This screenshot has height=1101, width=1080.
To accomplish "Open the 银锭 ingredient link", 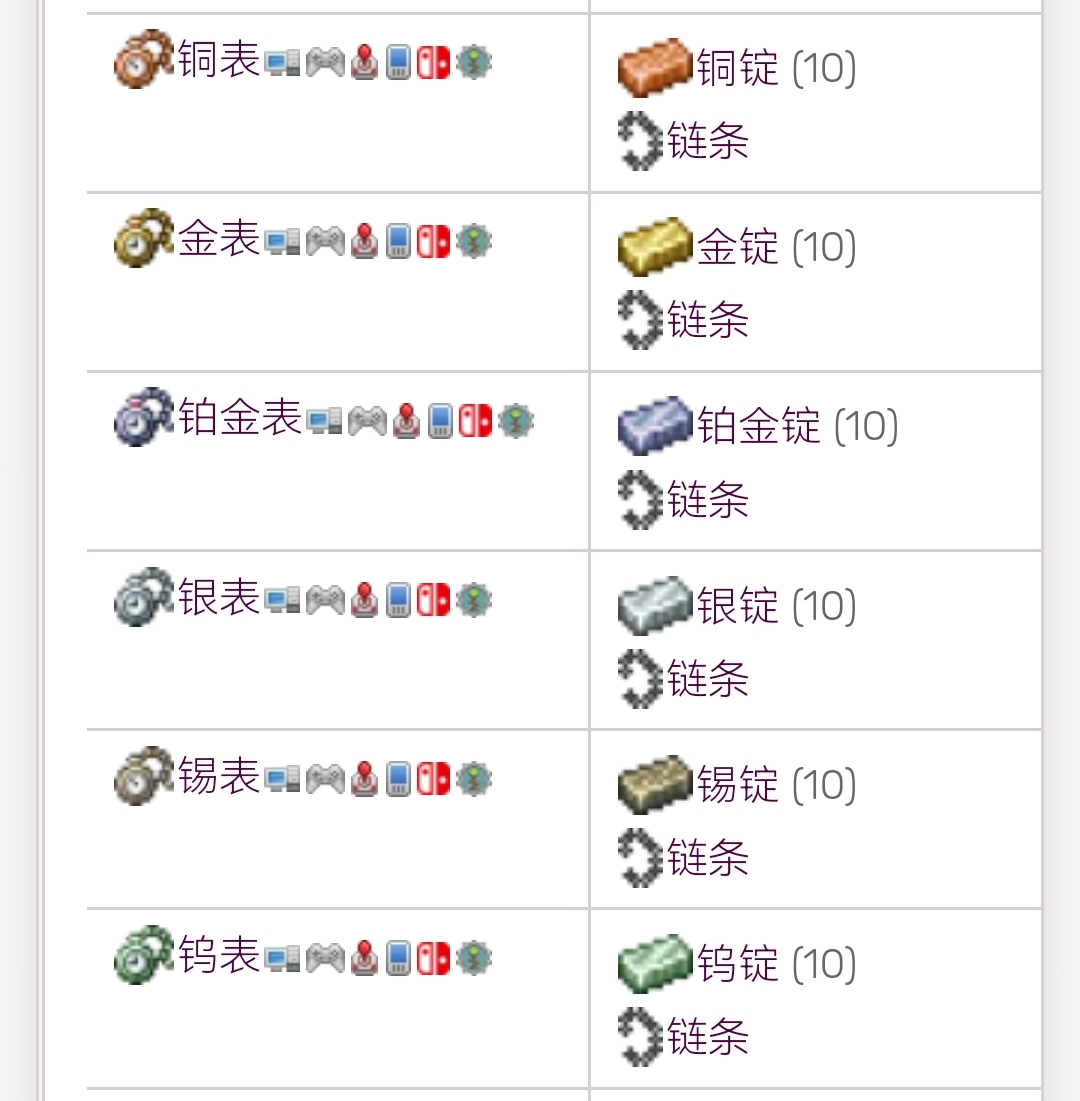I will (x=738, y=606).
